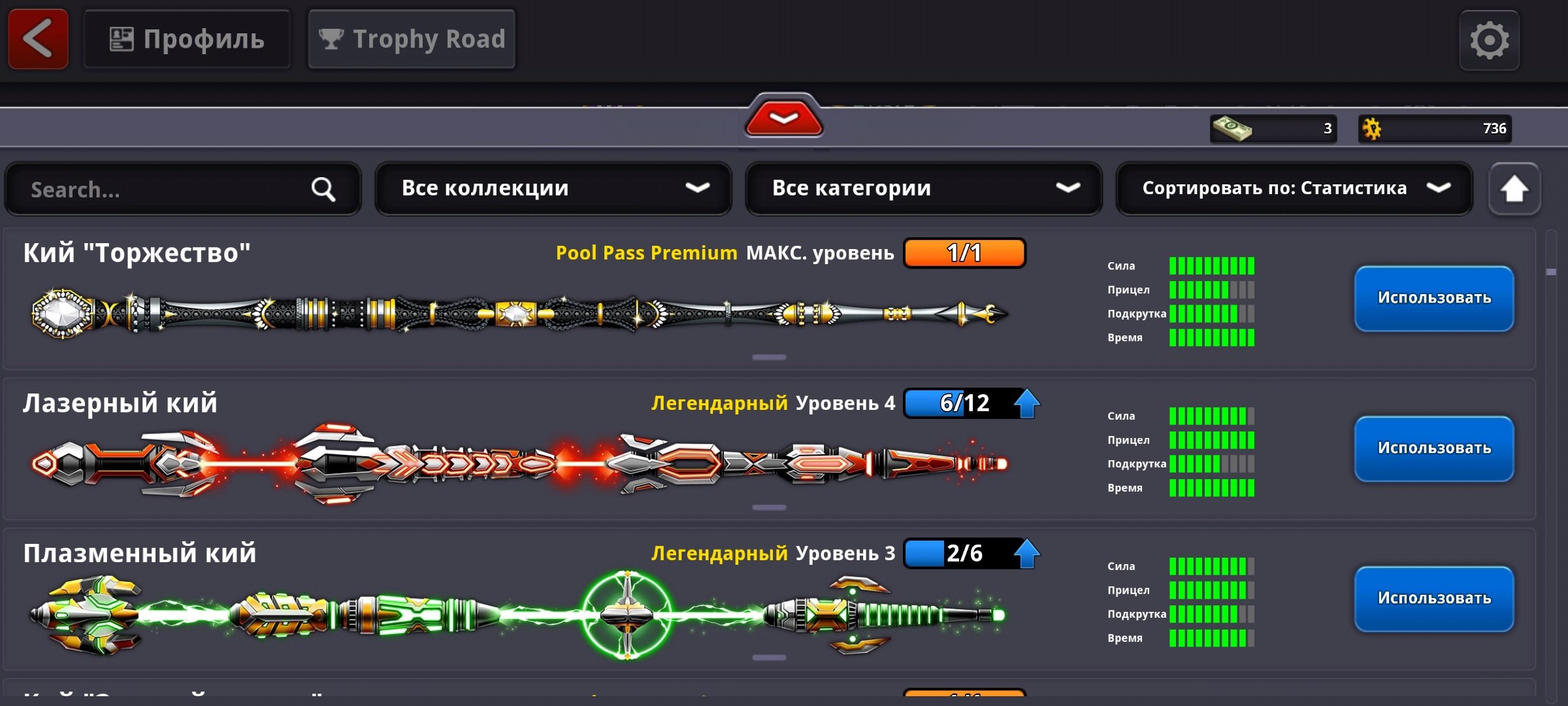
Task: Click the red back arrow icon
Action: (x=38, y=39)
